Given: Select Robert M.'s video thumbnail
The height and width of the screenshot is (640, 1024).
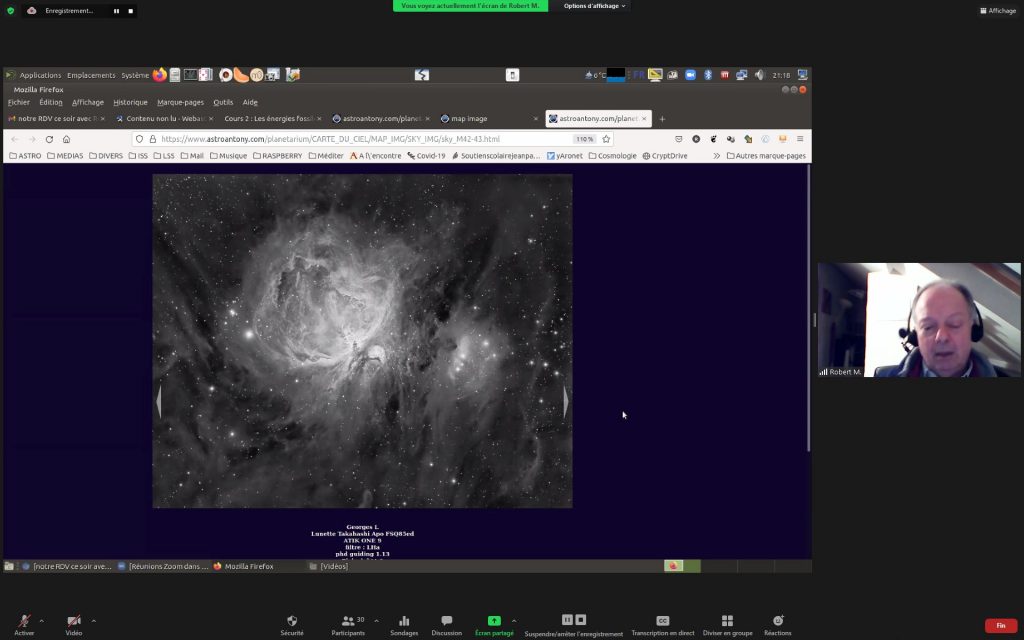Looking at the screenshot, I should pyautogui.click(x=919, y=320).
